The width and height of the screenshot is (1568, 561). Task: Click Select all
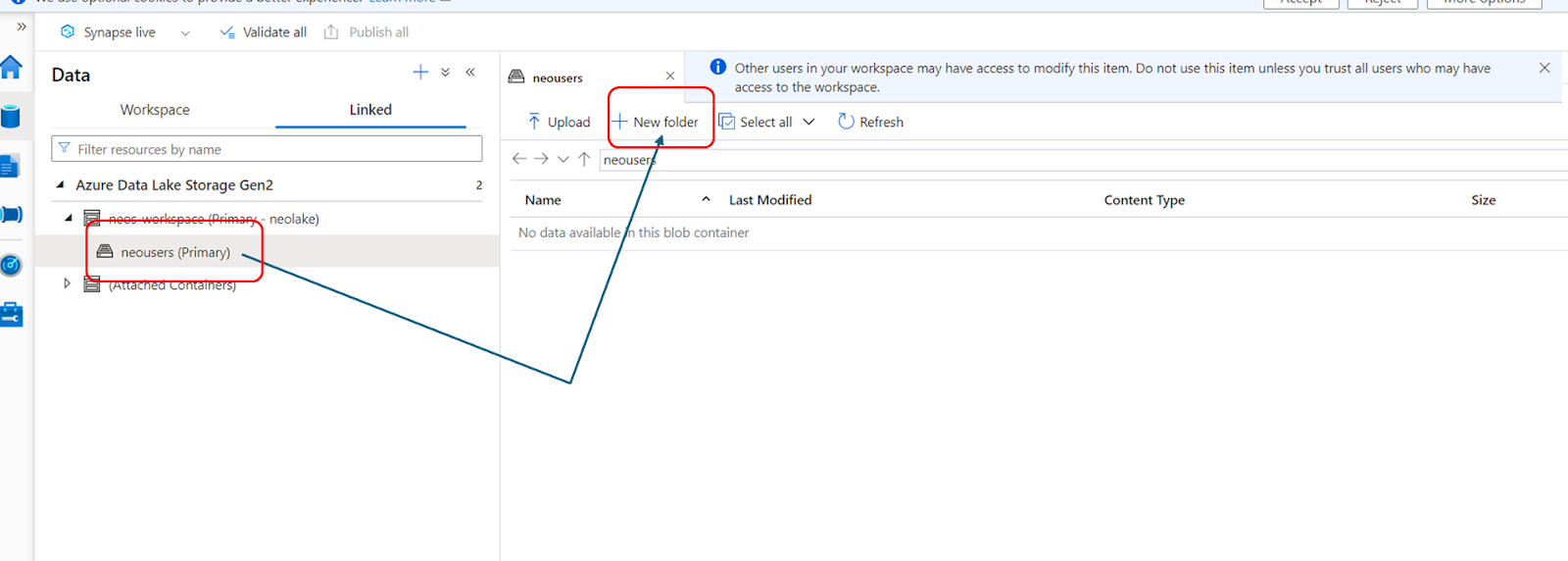coord(756,122)
